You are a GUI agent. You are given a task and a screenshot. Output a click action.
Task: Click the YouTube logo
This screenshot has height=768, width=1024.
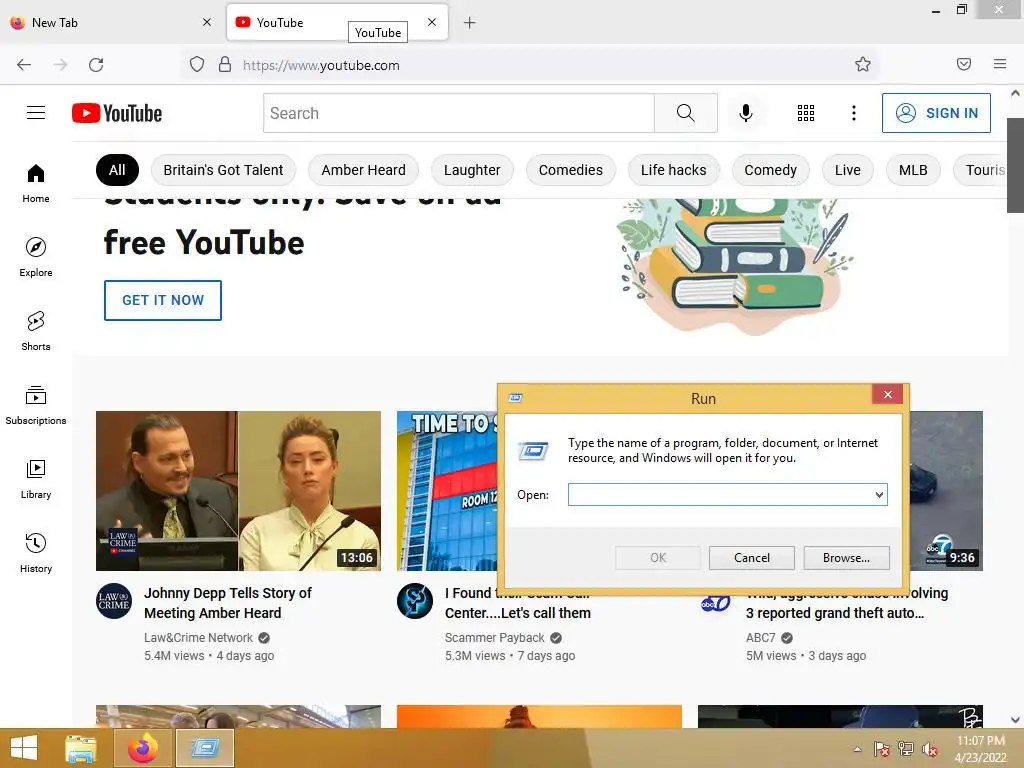tap(117, 113)
